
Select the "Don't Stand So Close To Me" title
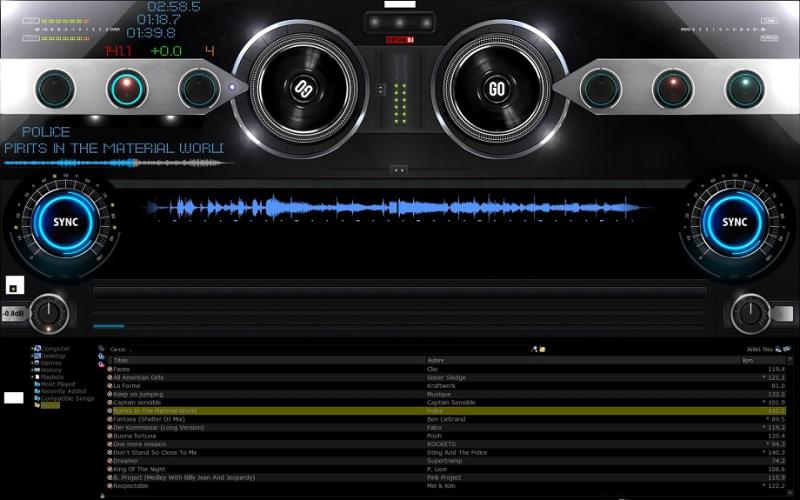coord(155,453)
